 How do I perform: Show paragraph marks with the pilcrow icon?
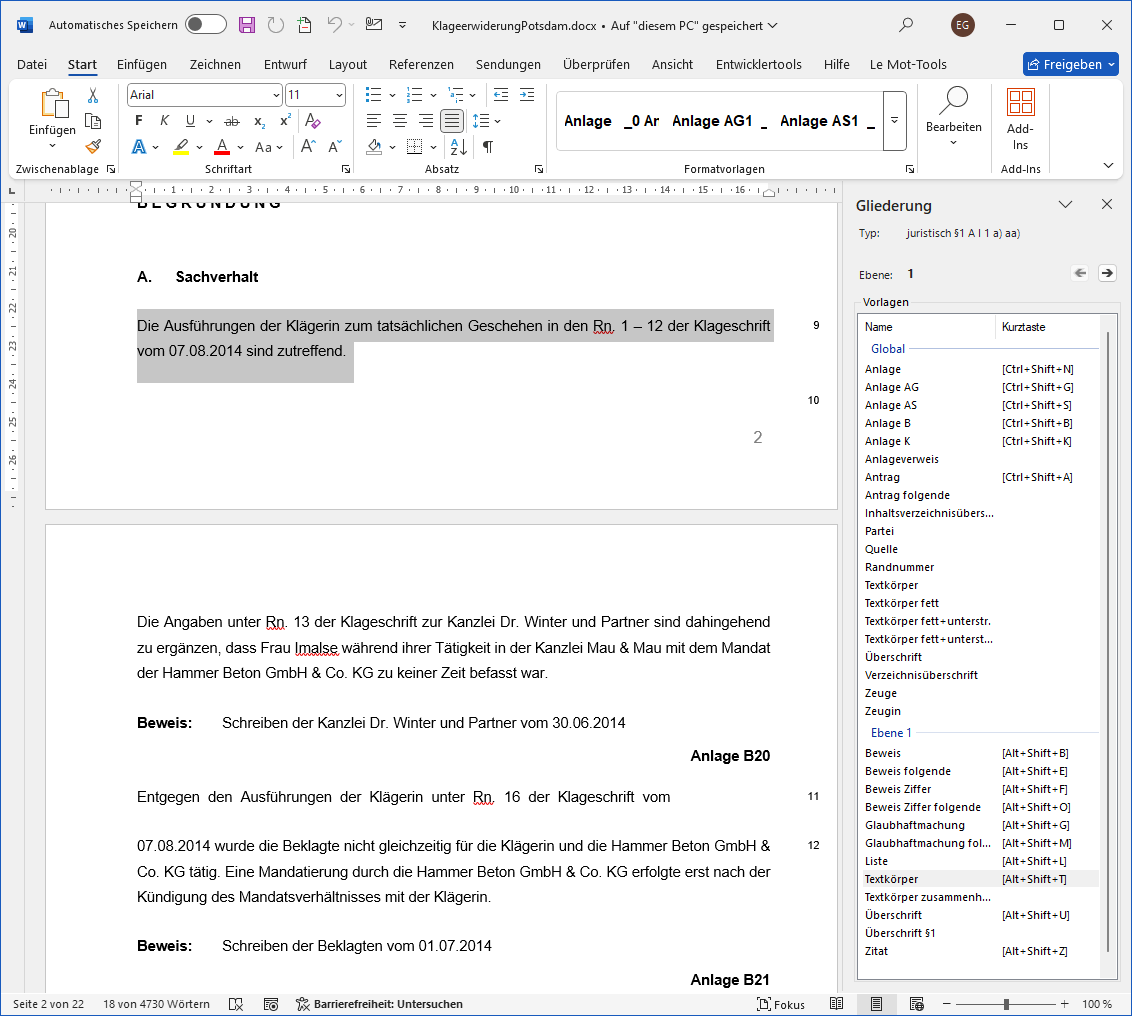(487, 147)
